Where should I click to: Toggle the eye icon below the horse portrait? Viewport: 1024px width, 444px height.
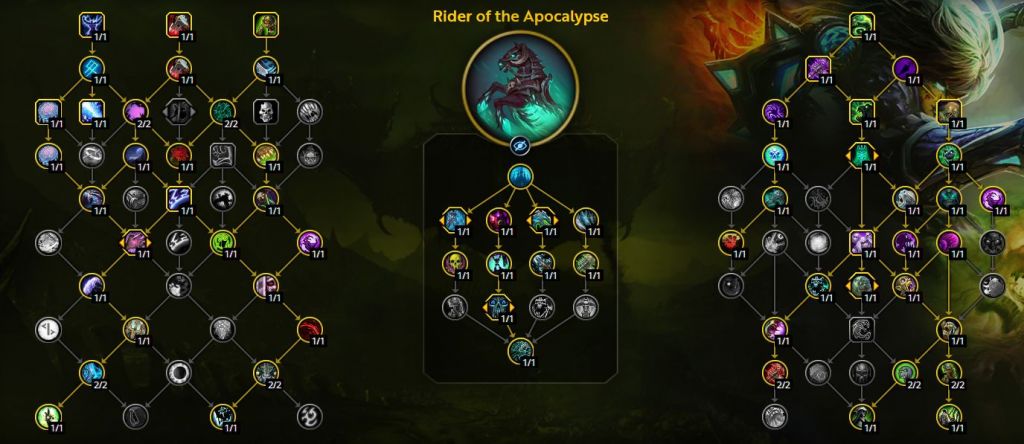click(x=520, y=147)
